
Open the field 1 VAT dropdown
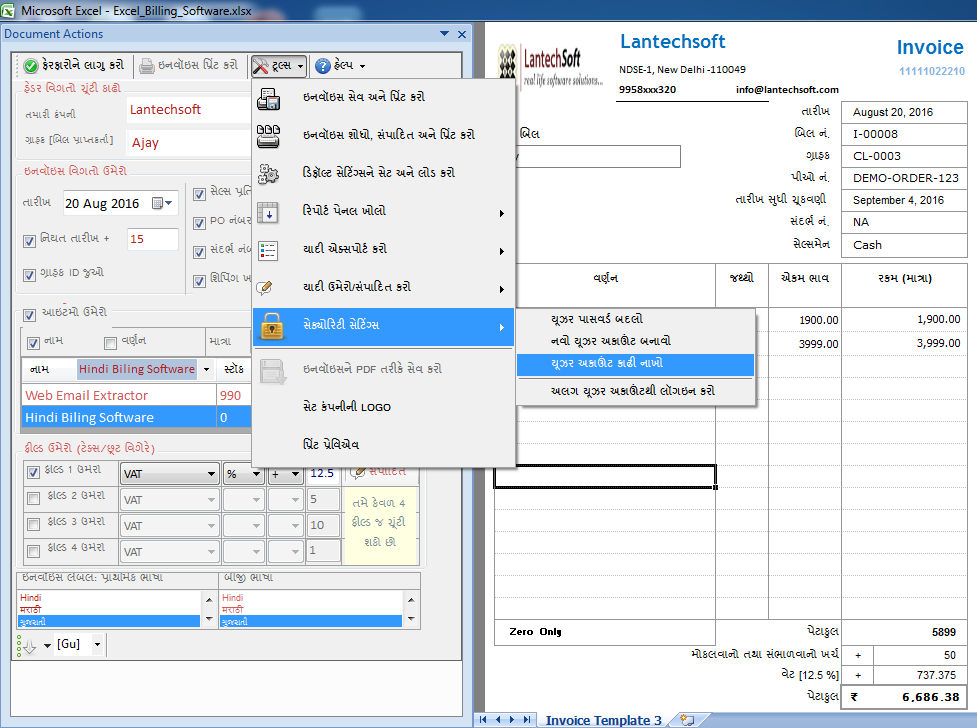[211, 474]
